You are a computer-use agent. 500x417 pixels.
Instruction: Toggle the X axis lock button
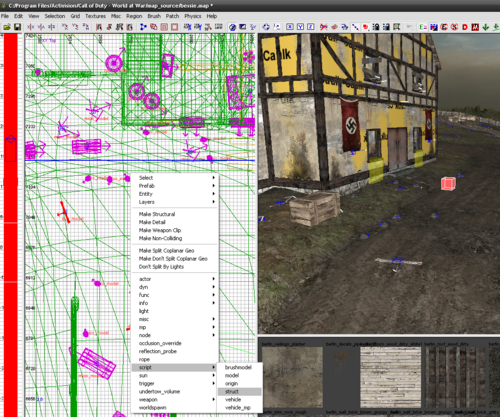[x=290, y=27]
